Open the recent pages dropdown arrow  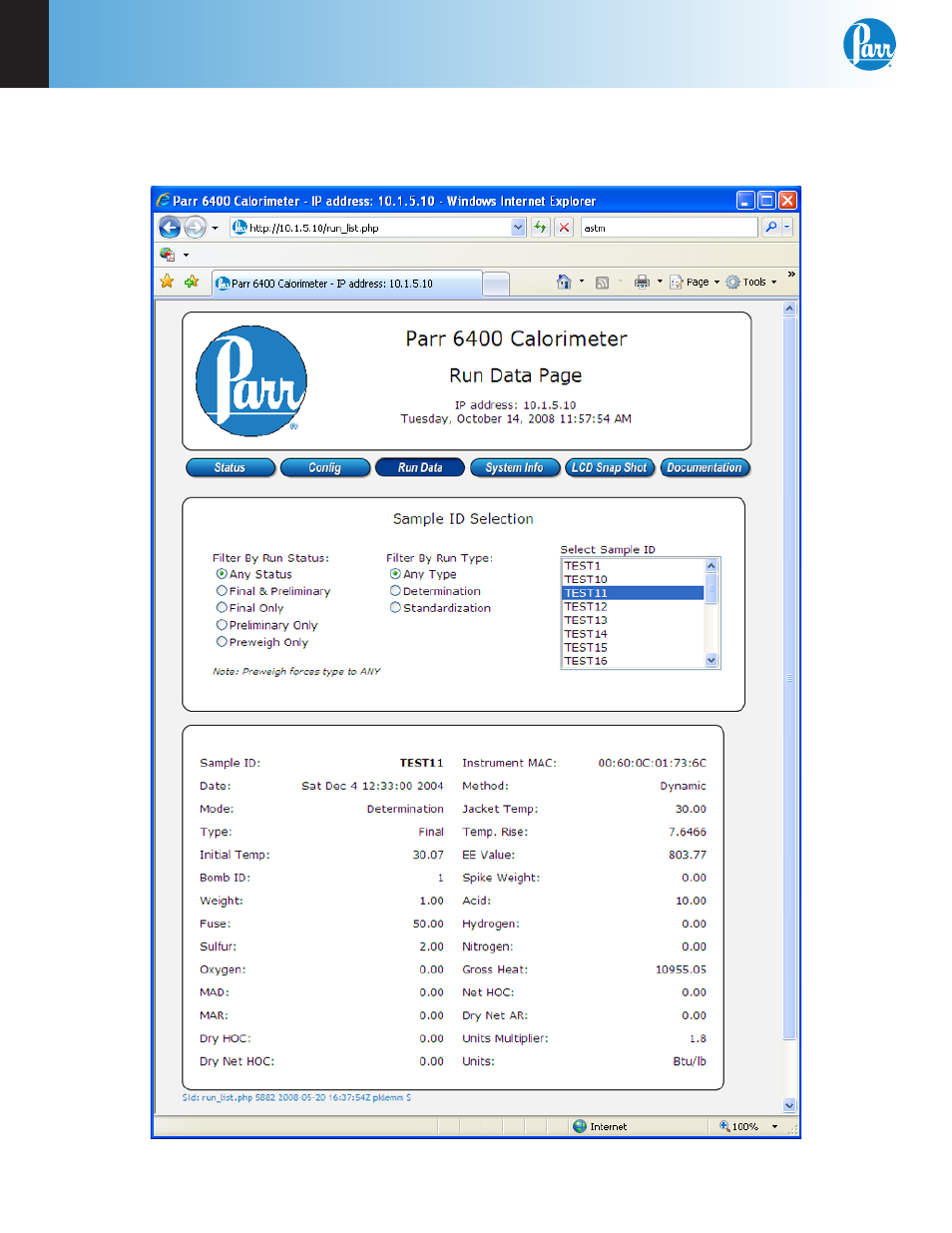(x=215, y=228)
